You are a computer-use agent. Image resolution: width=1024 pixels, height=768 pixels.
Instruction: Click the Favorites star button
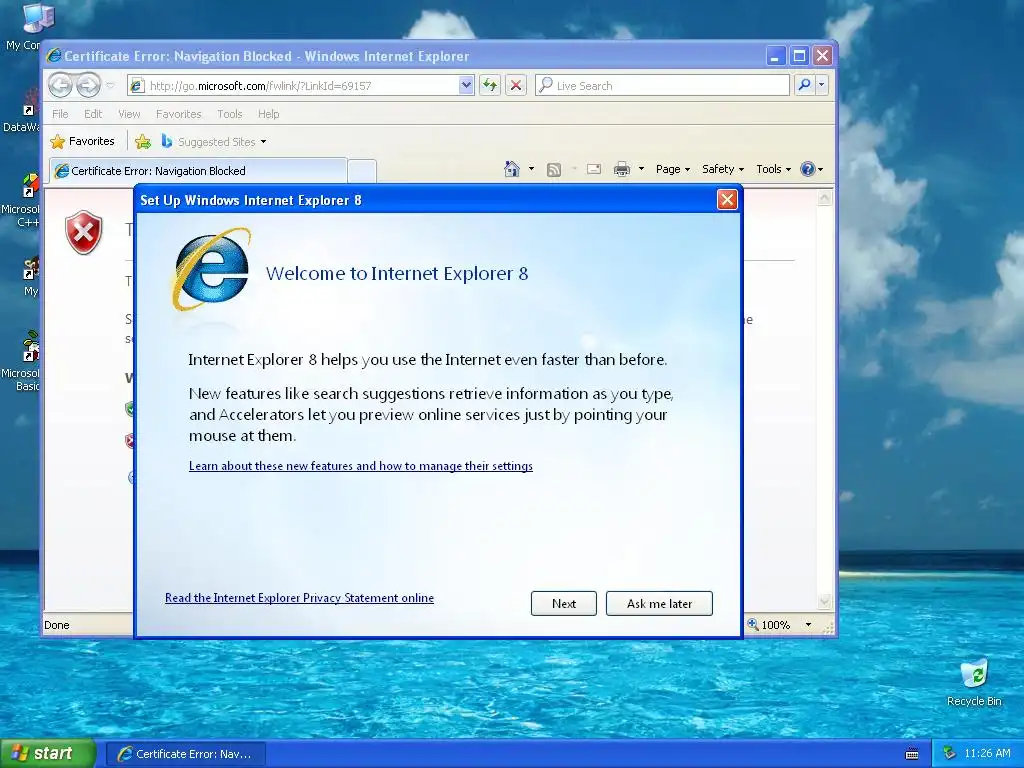83,141
